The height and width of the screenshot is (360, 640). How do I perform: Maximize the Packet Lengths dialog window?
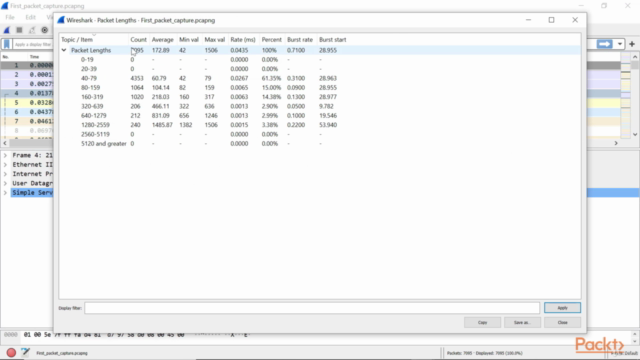[551, 20]
